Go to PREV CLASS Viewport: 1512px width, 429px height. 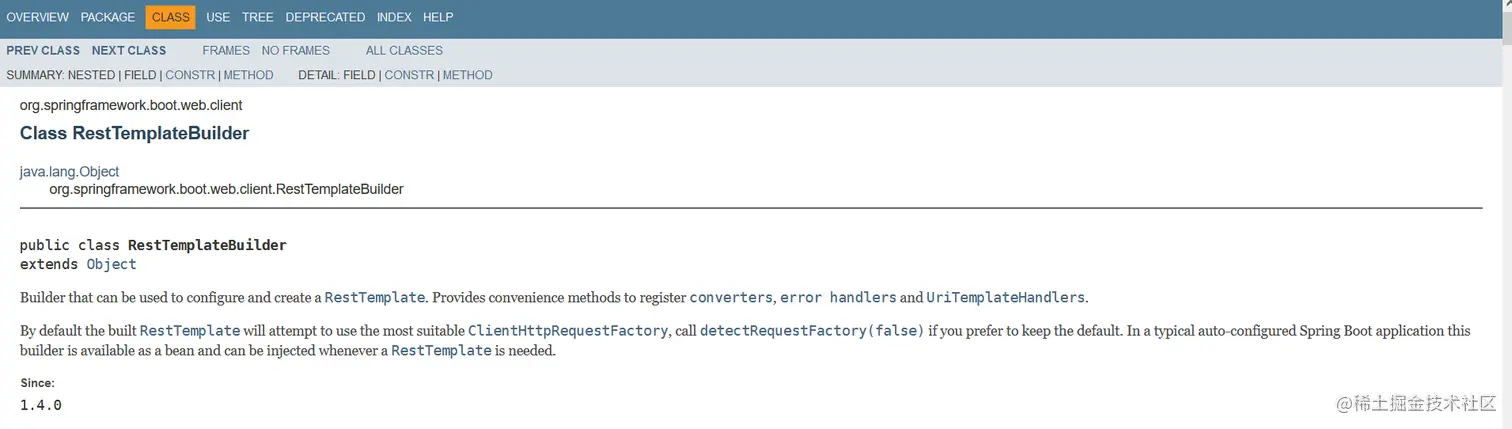click(43, 50)
